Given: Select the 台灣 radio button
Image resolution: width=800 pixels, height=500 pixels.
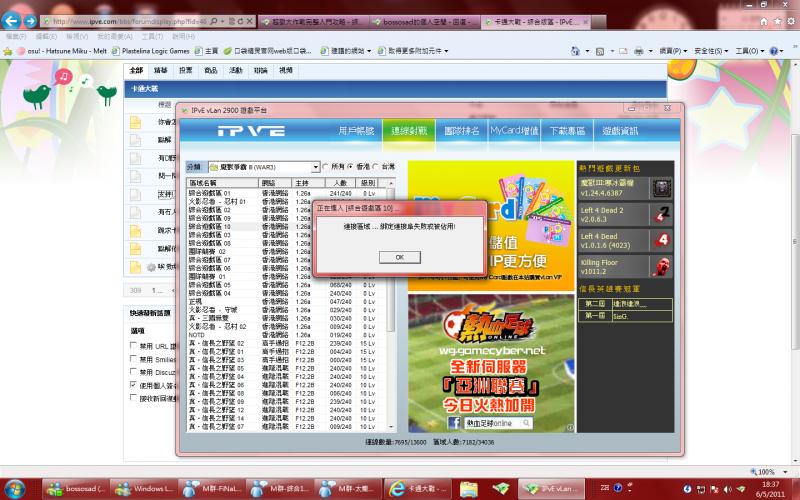Looking at the screenshot, I should pos(376,167).
